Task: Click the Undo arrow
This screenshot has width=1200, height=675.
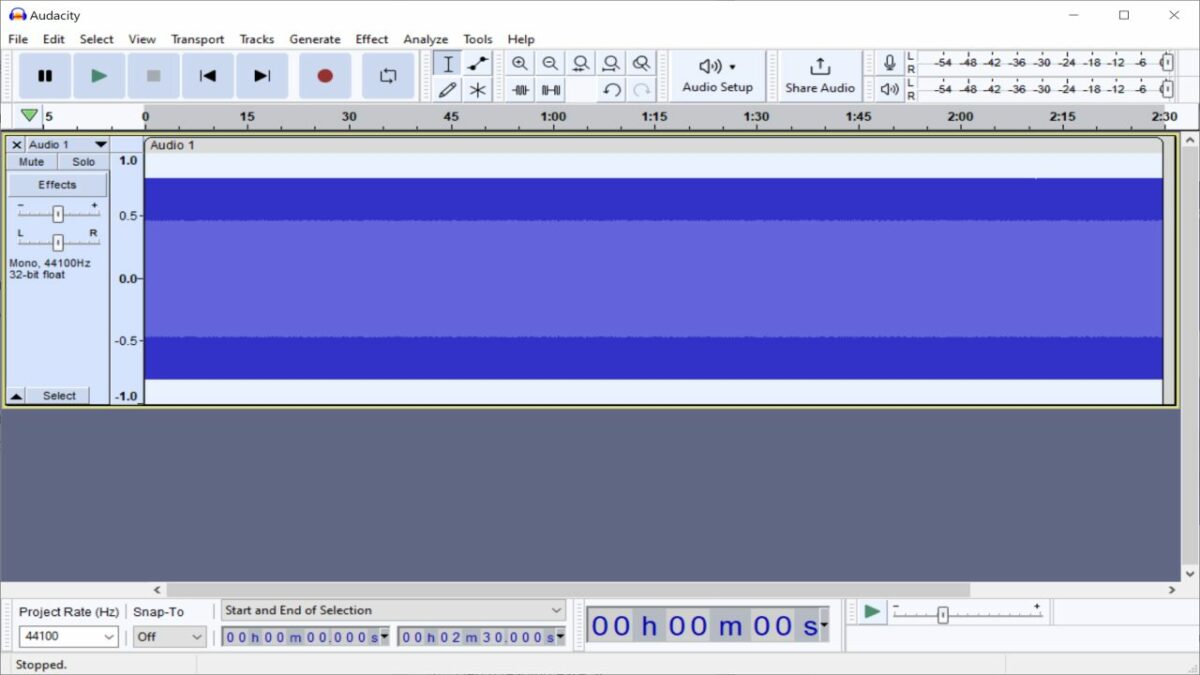Action: (611, 90)
